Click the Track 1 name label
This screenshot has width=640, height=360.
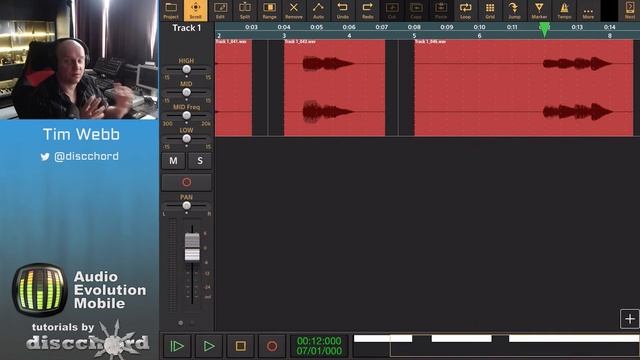tap(187, 28)
